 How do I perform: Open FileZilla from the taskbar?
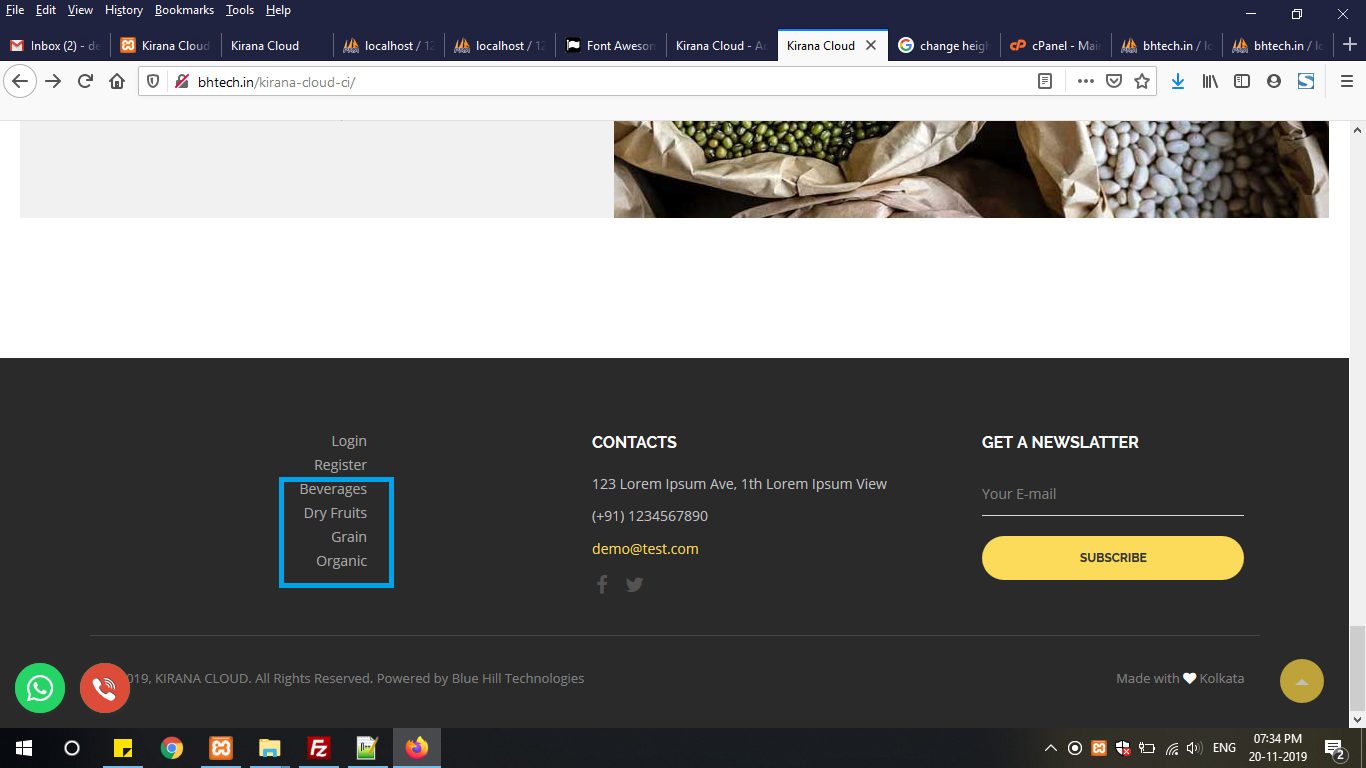click(x=319, y=748)
